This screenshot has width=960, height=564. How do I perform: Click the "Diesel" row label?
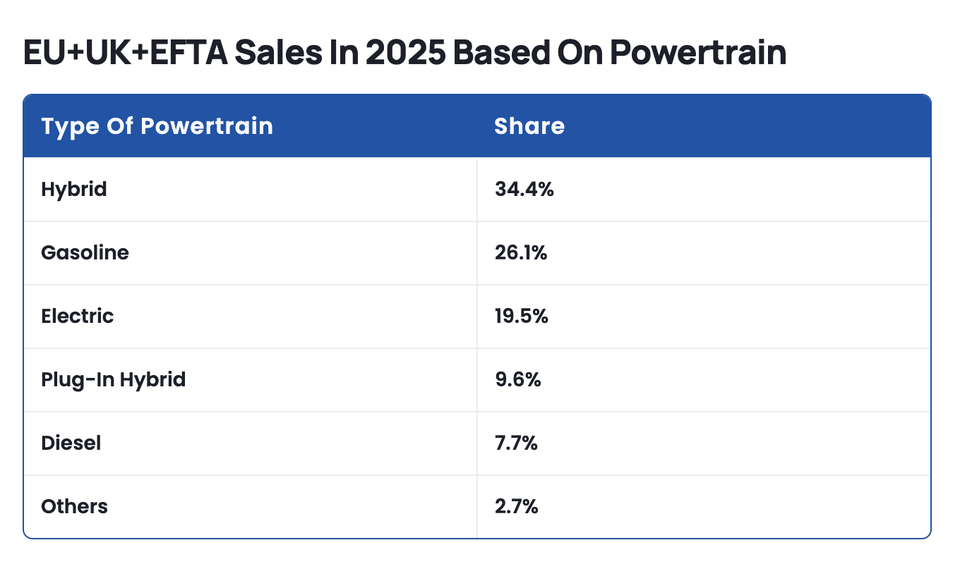(71, 443)
